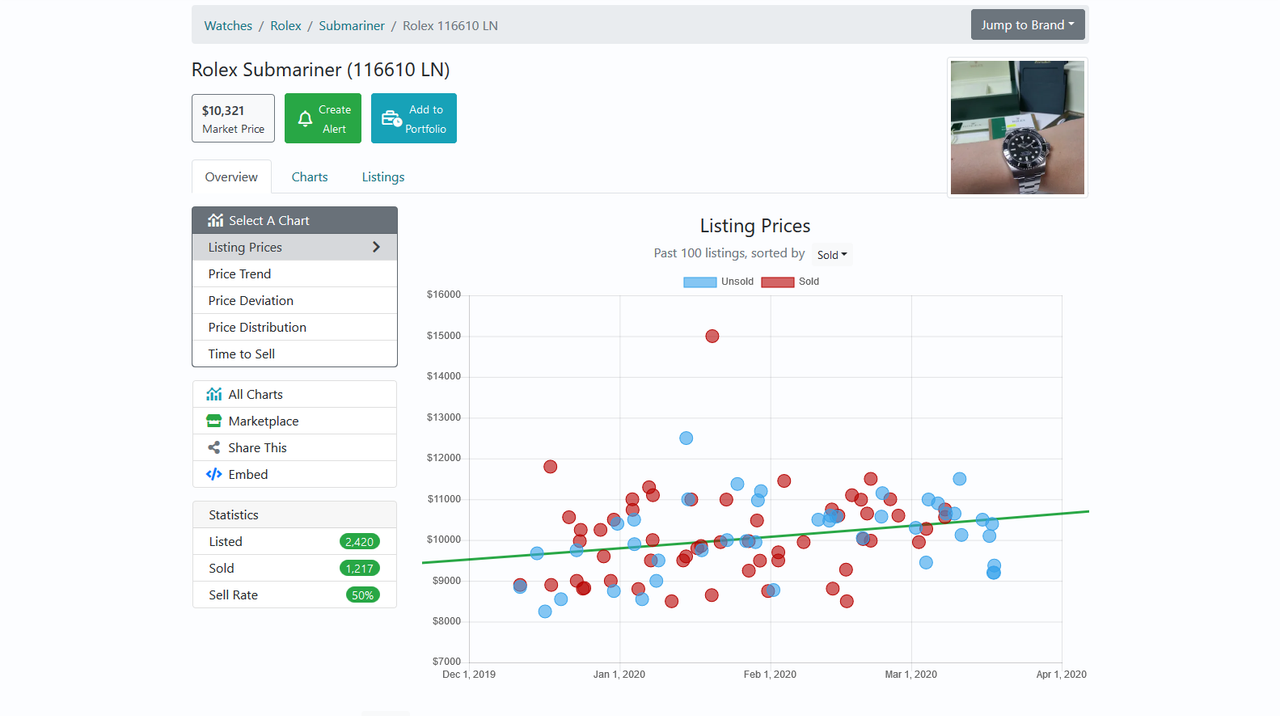The height and width of the screenshot is (716, 1280).
Task: Click the Jan 1, 2020 axis label
Action: pos(619,674)
